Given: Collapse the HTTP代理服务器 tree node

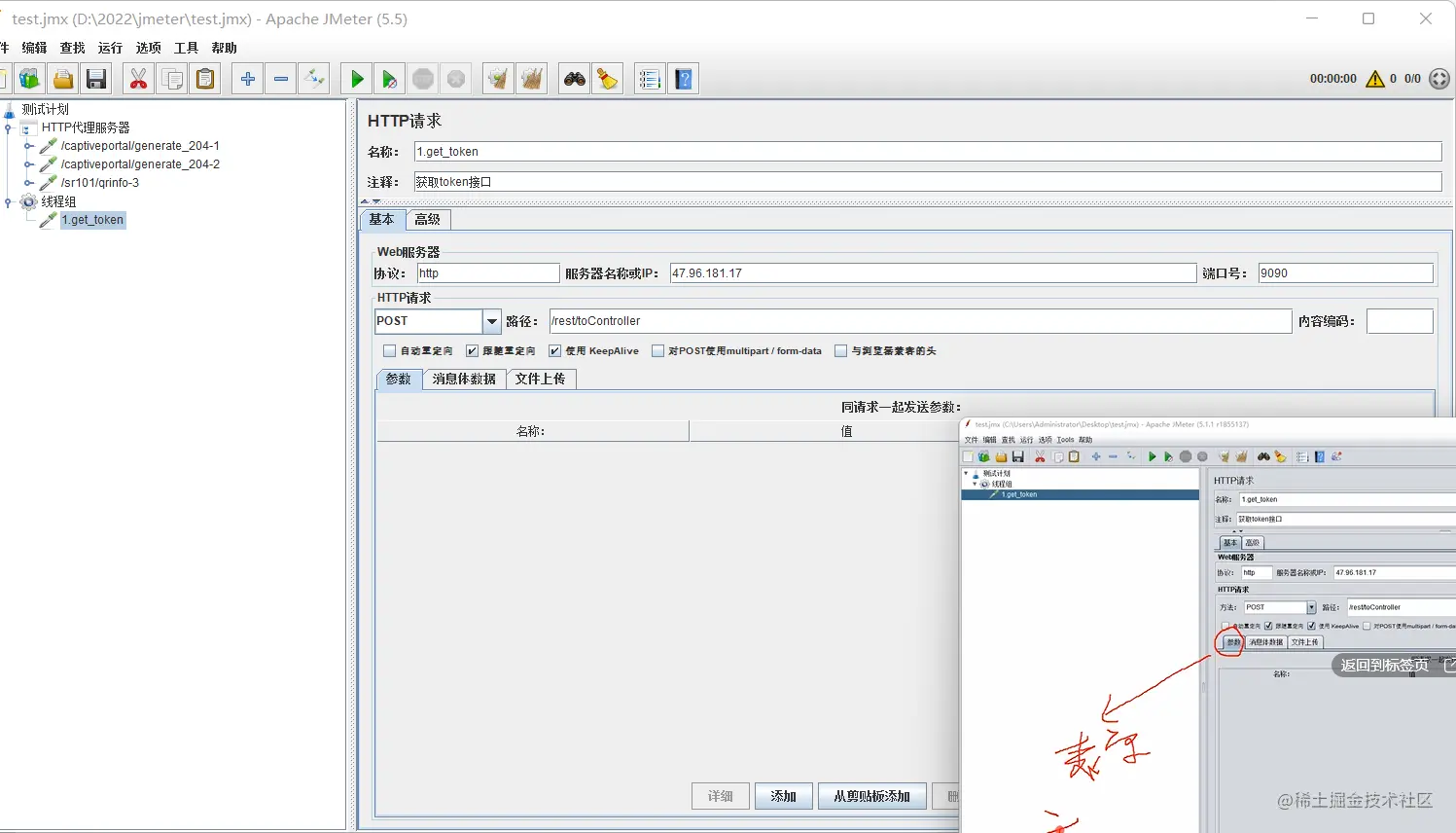Looking at the screenshot, I should coord(8,127).
